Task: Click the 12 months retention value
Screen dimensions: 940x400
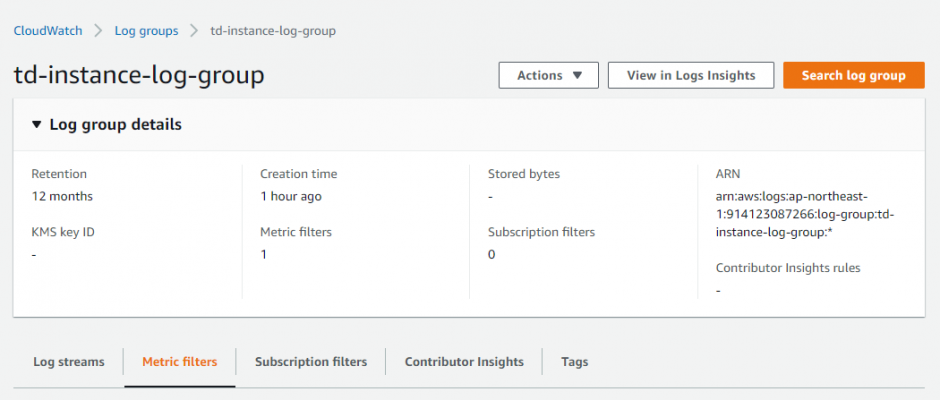Action: click(x=62, y=196)
